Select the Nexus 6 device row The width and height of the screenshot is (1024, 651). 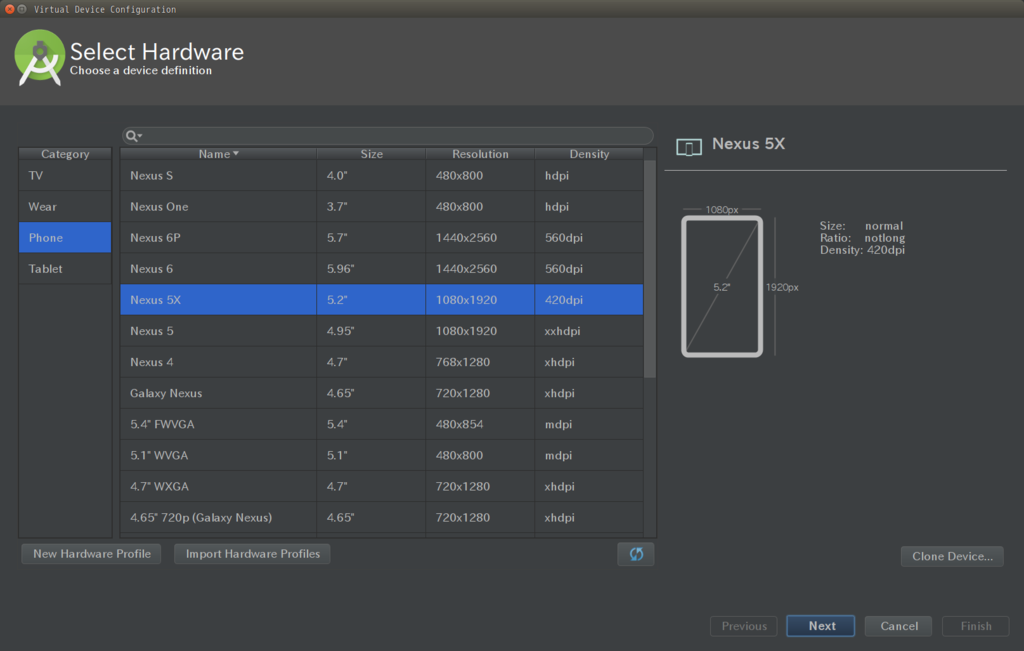pos(381,268)
